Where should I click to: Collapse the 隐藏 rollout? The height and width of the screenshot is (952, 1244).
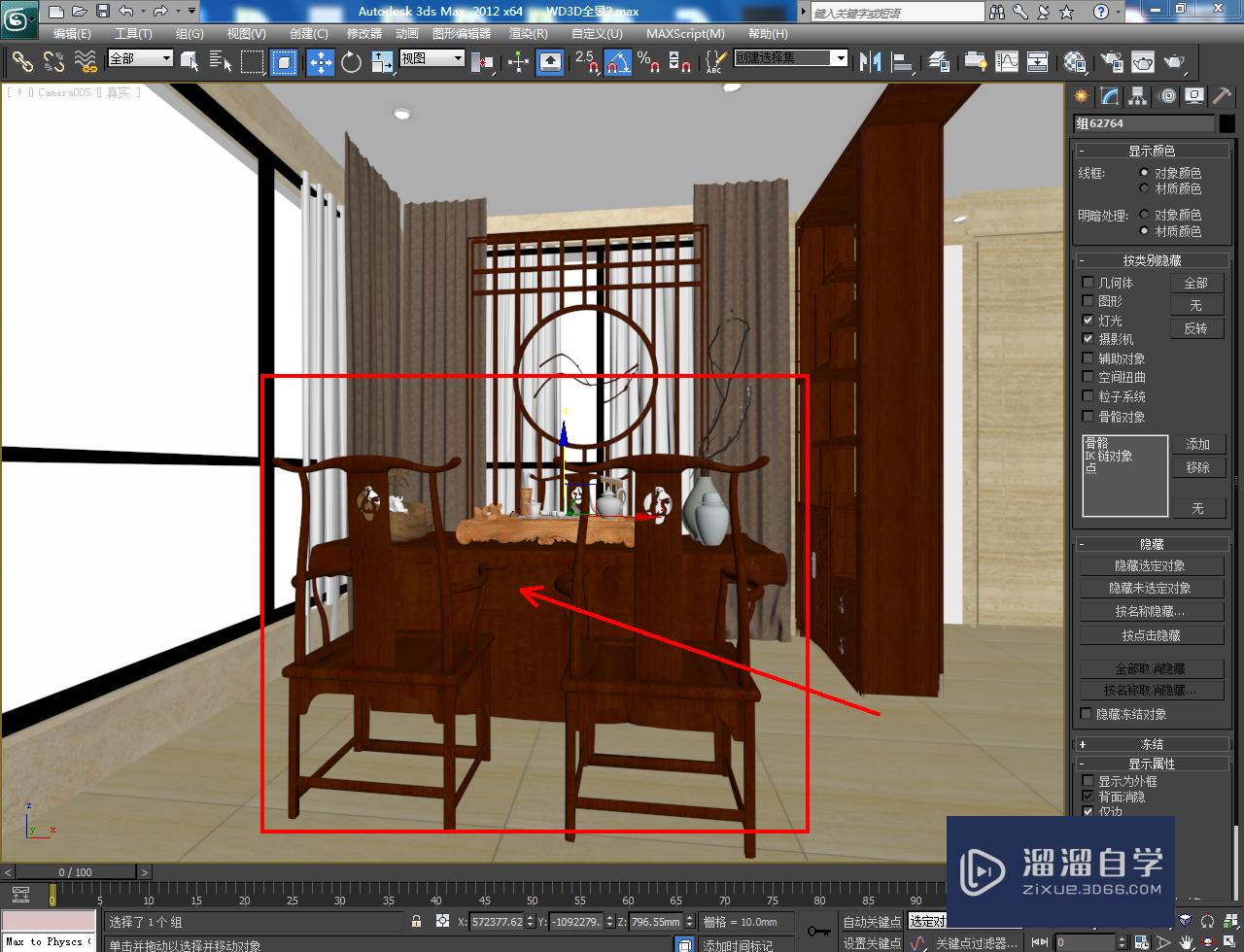(x=1152, y=544)
